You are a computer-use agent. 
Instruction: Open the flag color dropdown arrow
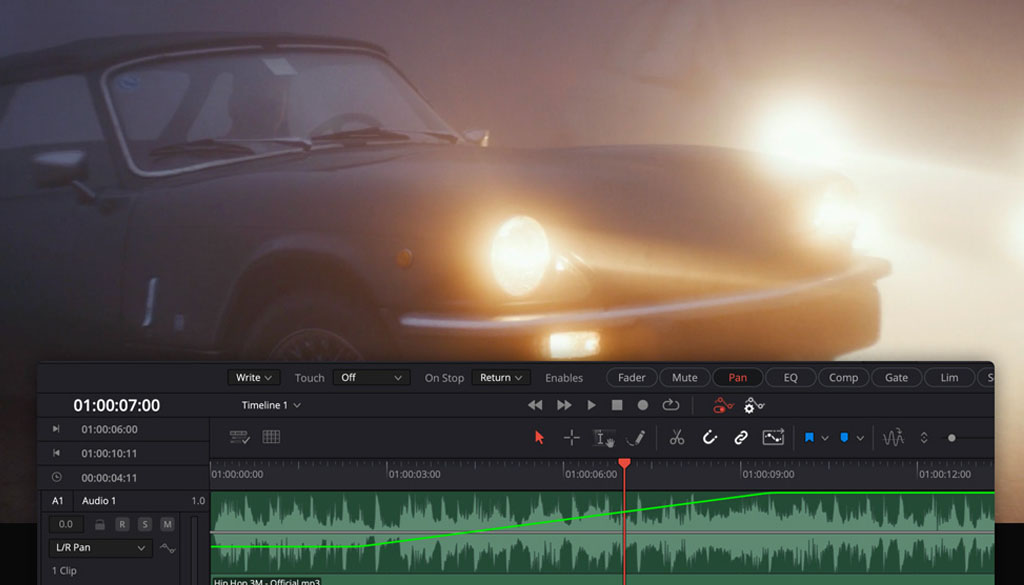pos(825,438)
